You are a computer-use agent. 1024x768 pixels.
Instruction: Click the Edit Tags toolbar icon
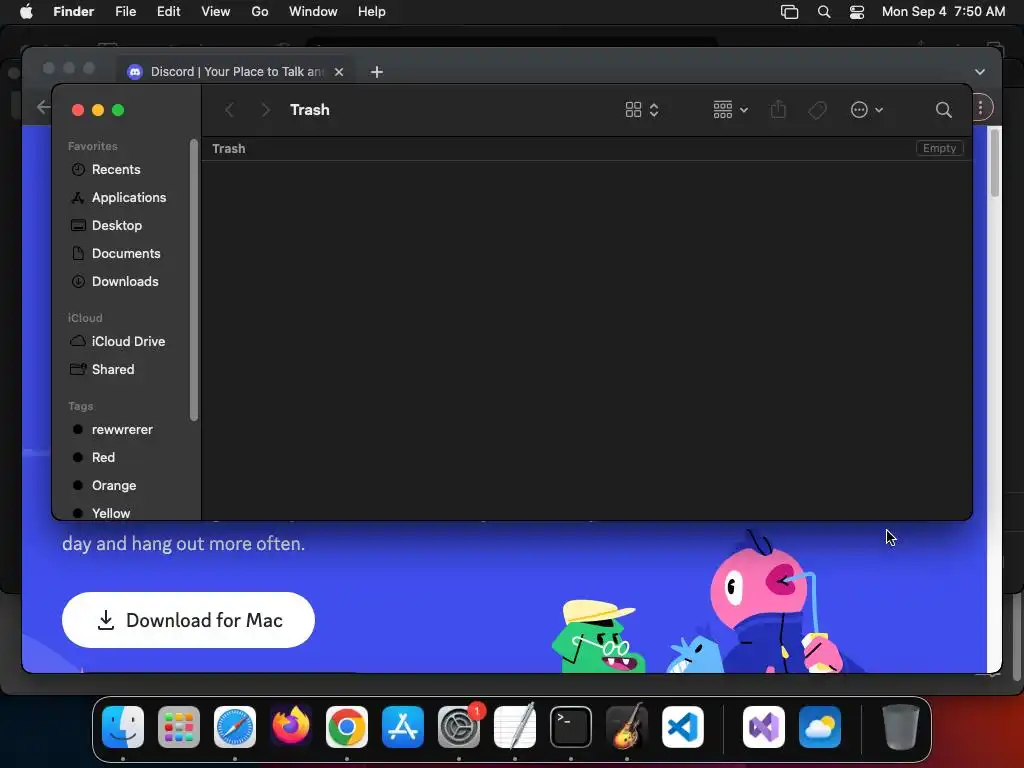coord(817,110)
